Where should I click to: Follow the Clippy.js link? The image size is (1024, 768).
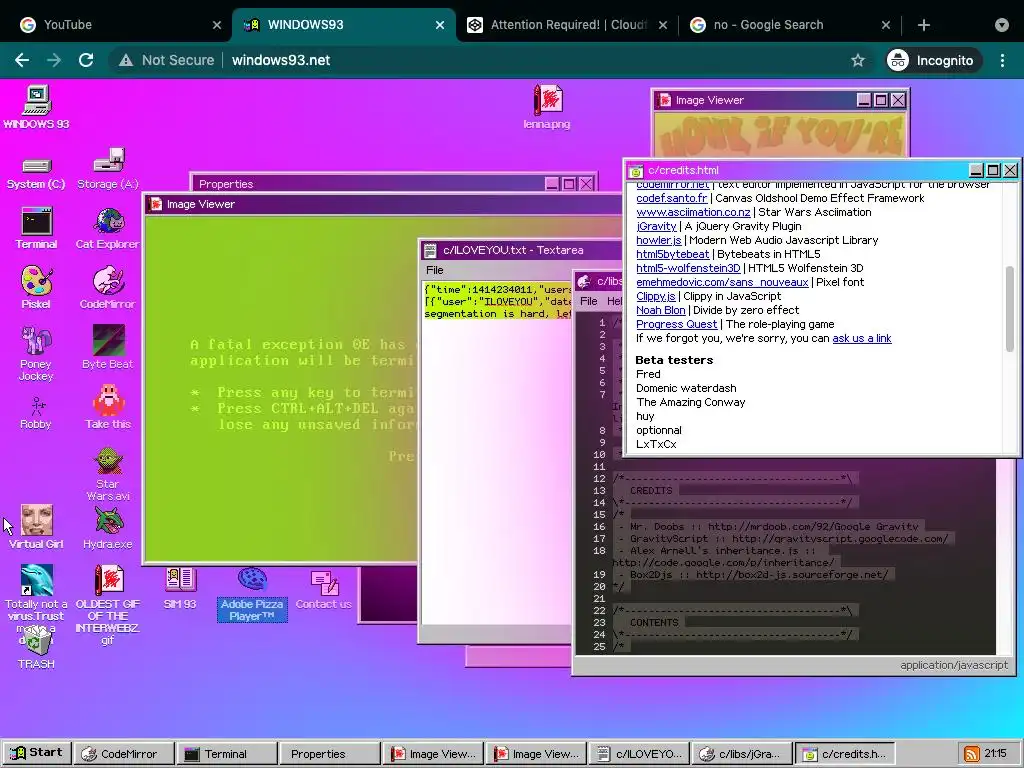tap(656, 296)
